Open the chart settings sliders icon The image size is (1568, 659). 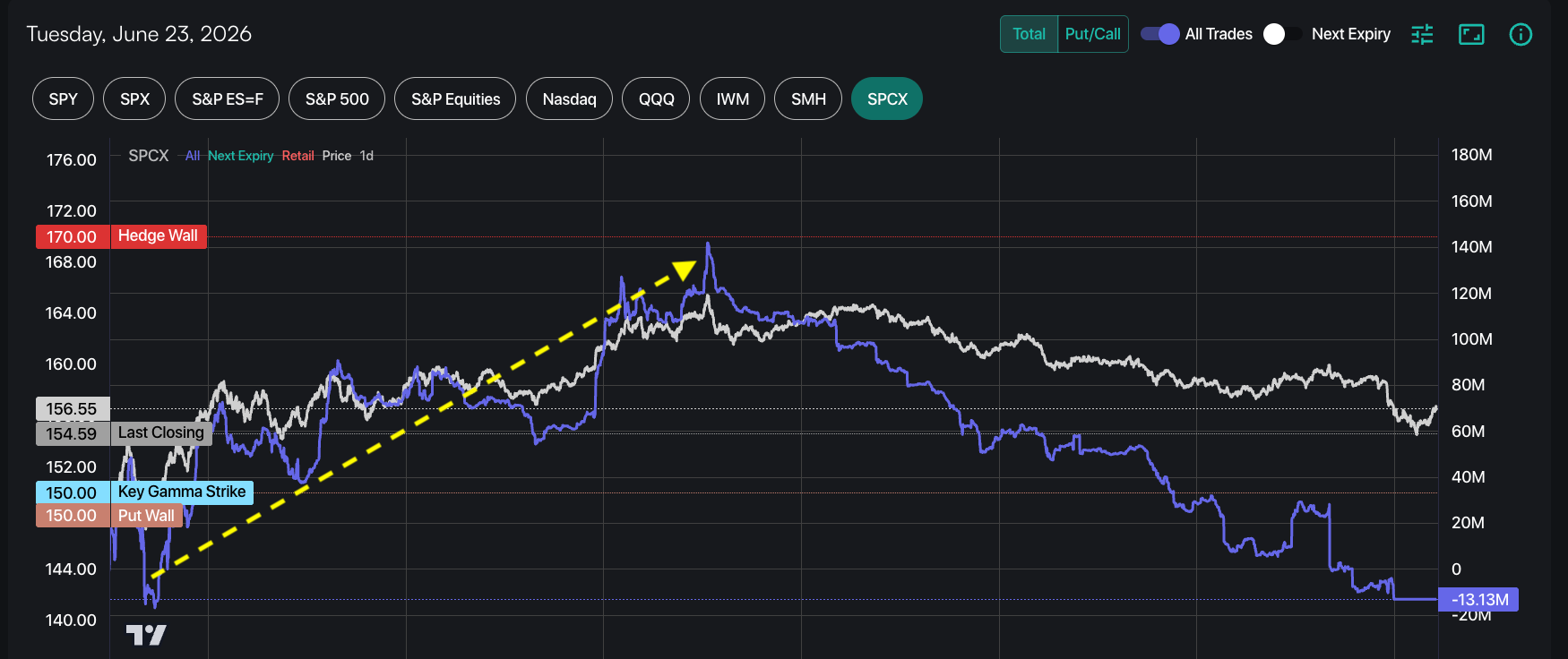coord(1422,34)
